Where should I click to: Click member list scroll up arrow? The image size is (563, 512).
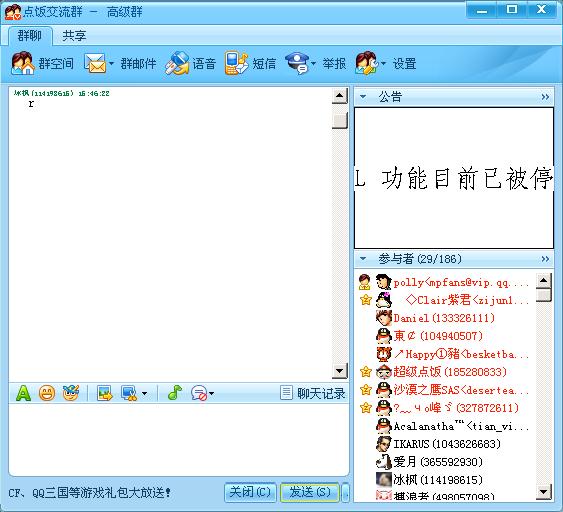coord(544,280)
